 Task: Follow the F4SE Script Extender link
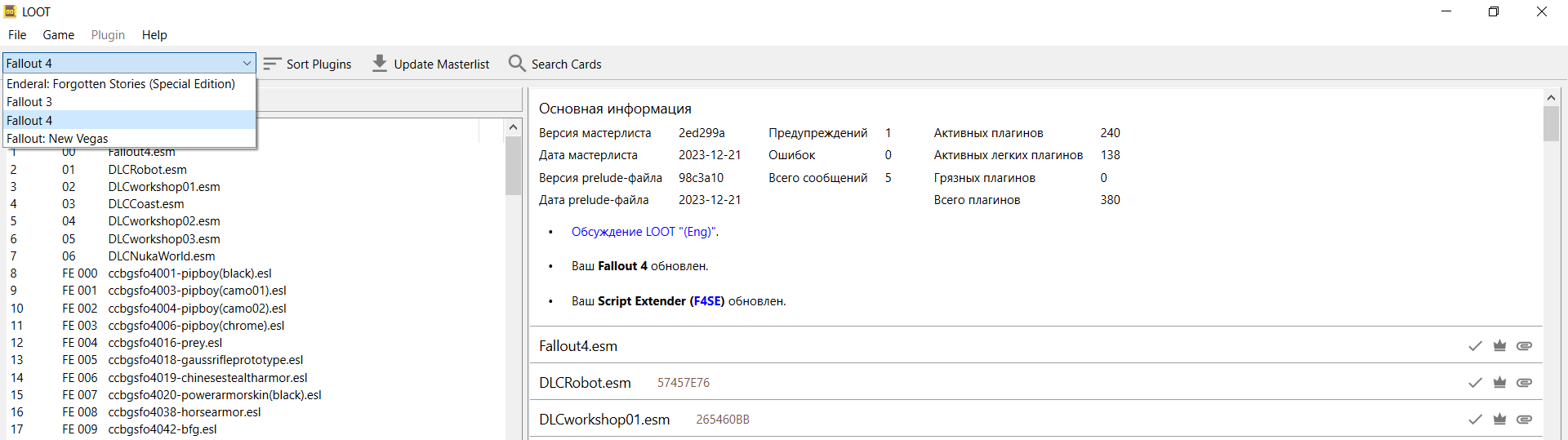point(707,301)
